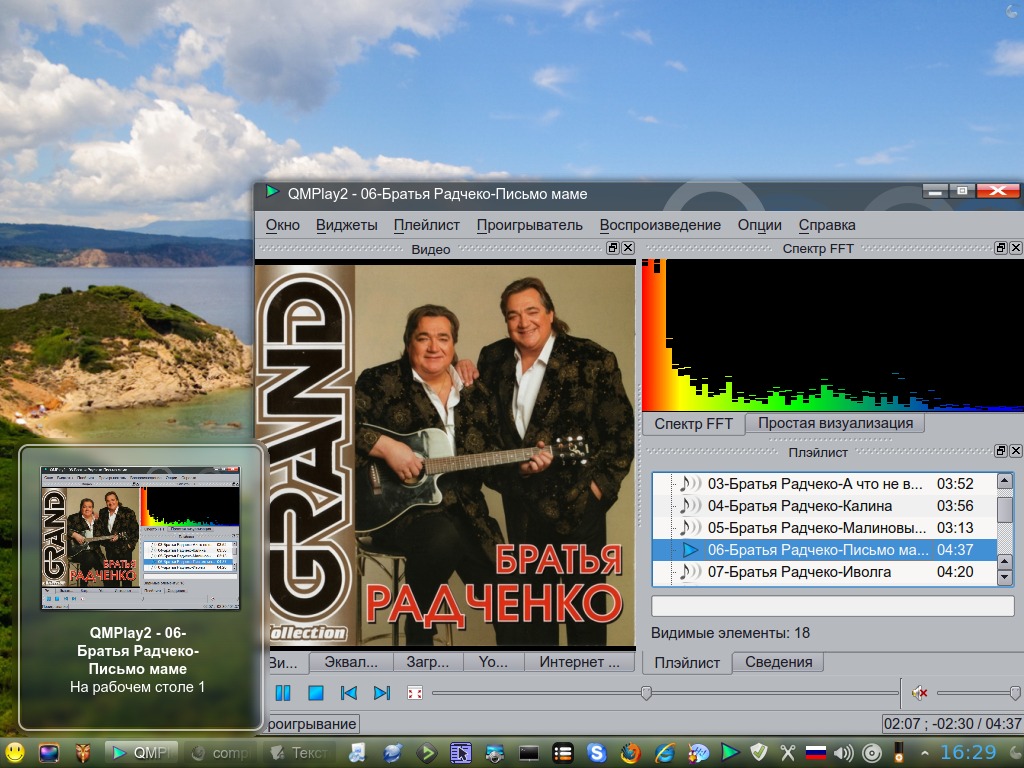Open the Окно menu
This screenshot has width=1024, height=768.
click(x=282, y=225)
